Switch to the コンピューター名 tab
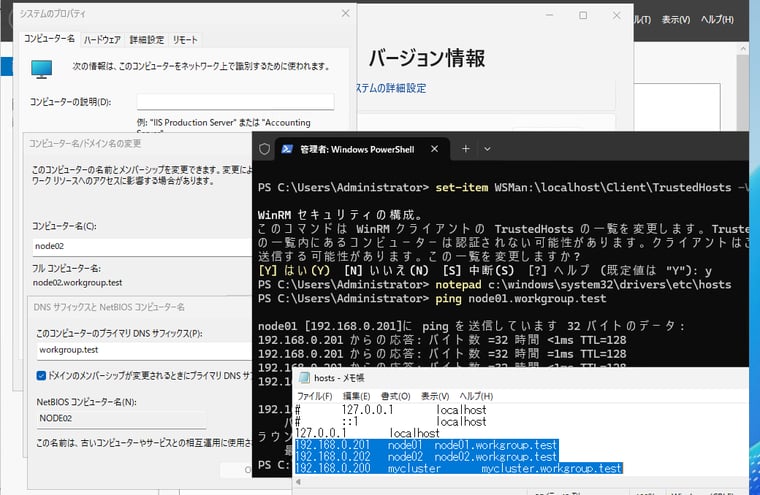The height and width of the screenshot is (495, 760). point(49,39)
